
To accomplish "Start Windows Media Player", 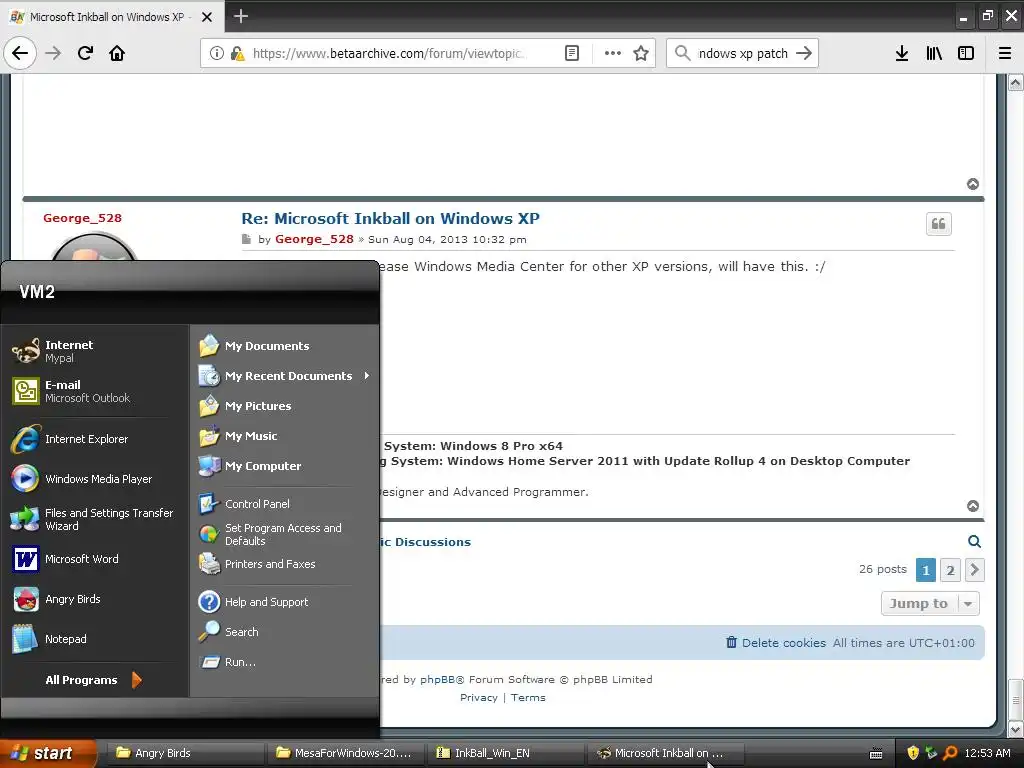I will coord(95,479).
